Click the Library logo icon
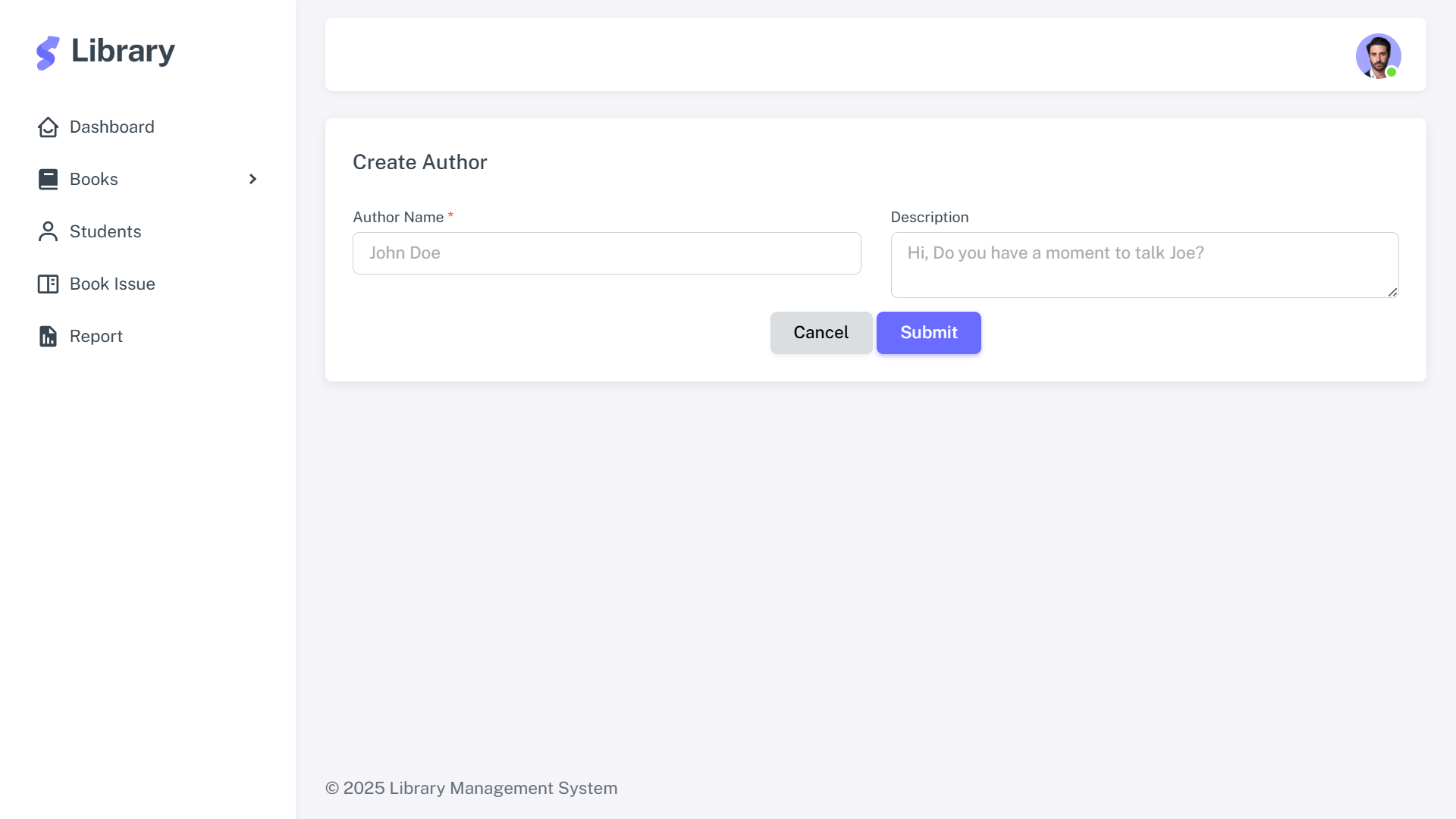Screen dimensions: 1456x819 coord(48,52)
